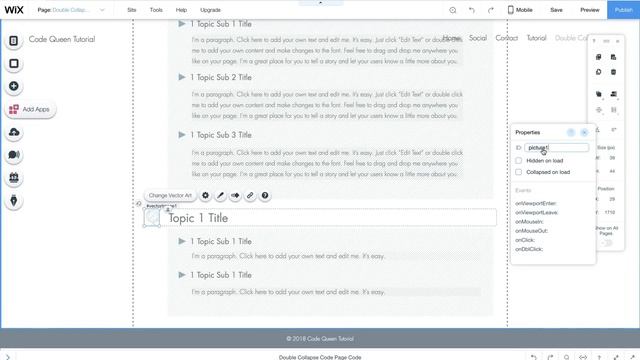Open vector art Link icon
Image resolution: width=640 pixels, height=360 pixels.
click(250, 196)
